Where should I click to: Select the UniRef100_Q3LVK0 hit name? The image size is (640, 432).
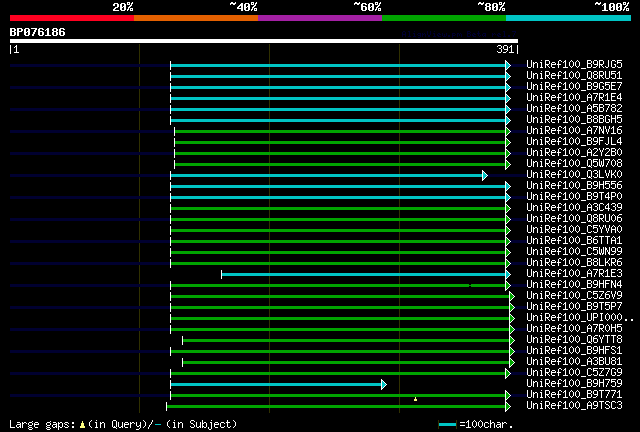pos(574,175)
